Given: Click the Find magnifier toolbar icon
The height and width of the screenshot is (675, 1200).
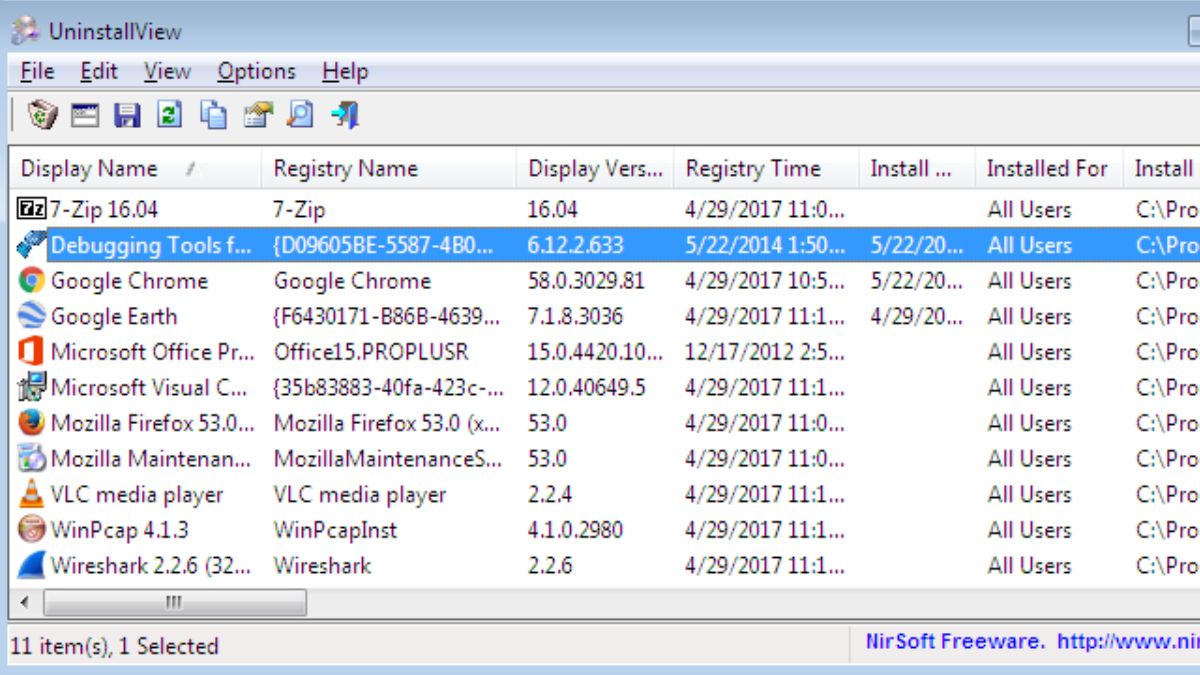Looking at the screenshot, I should (x=299, y=115).
